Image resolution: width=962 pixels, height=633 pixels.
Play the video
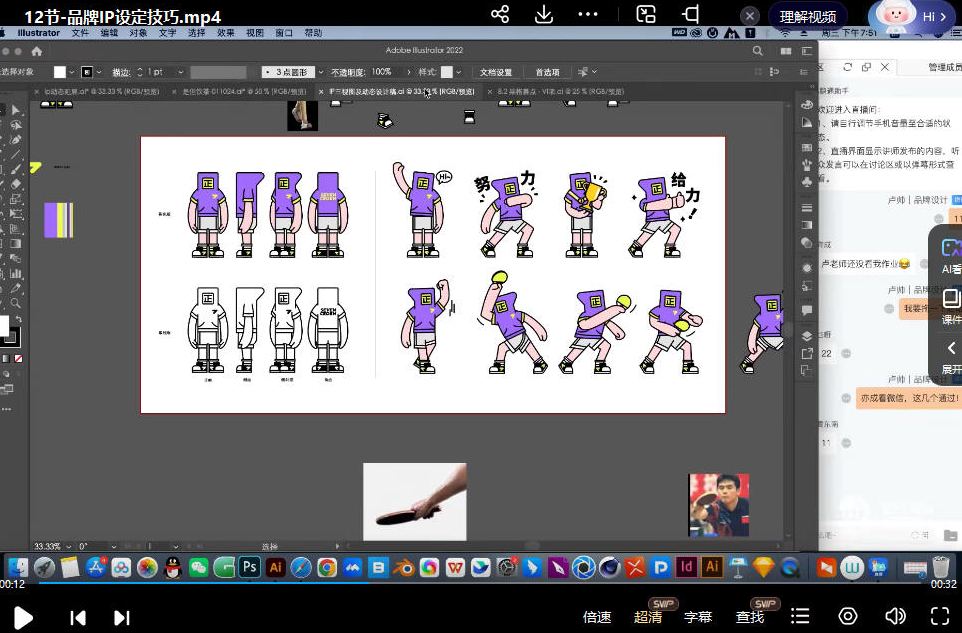tap(23, 617)
